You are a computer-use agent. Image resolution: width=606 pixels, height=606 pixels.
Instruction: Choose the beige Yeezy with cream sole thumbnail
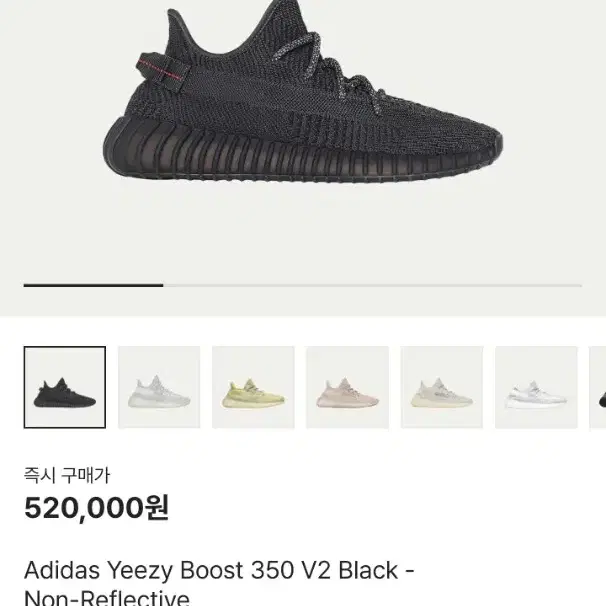[x=442, y=387]
